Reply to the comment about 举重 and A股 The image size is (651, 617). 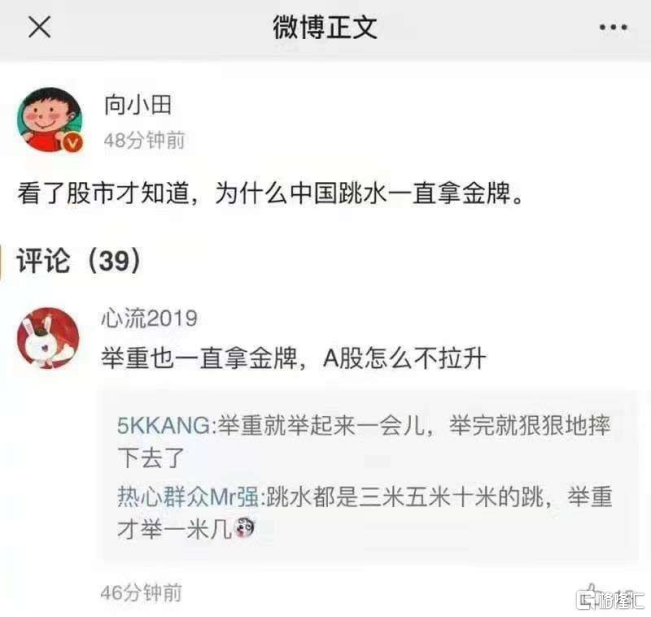[x=294, y=358]
